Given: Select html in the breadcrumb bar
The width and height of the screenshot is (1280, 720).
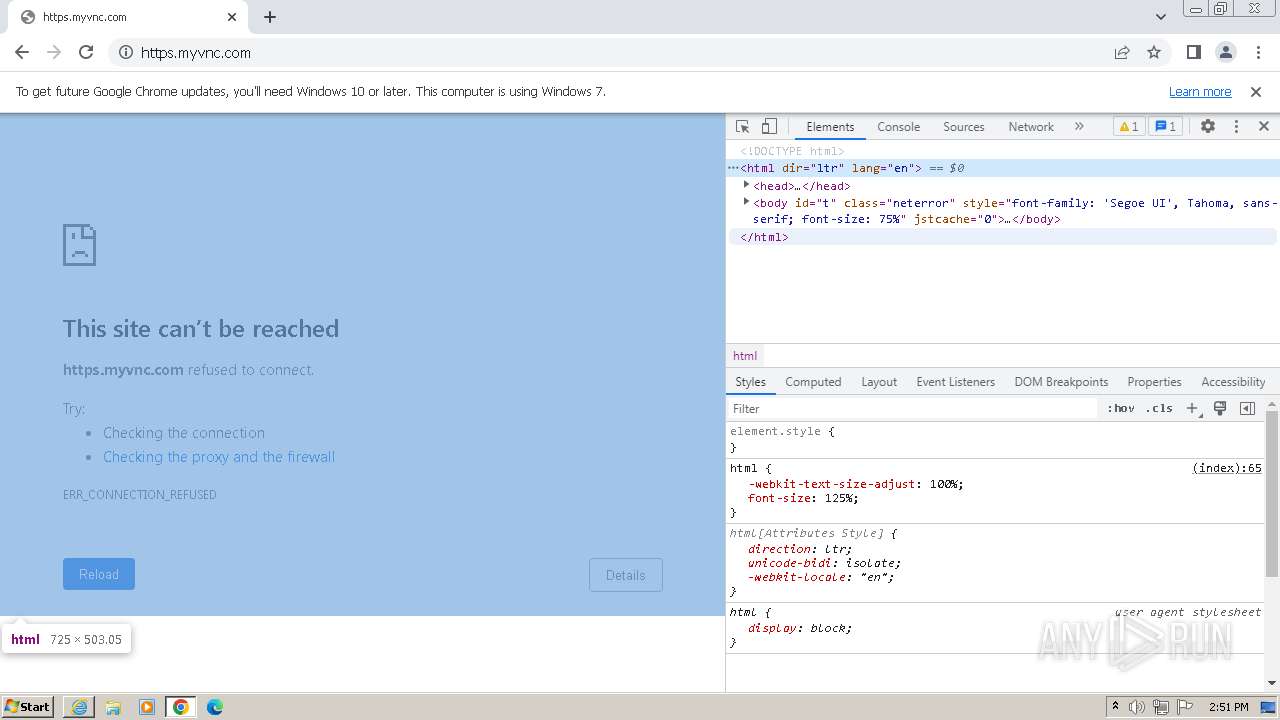Looking at the screenshot, I should click(x=745, y=356).
